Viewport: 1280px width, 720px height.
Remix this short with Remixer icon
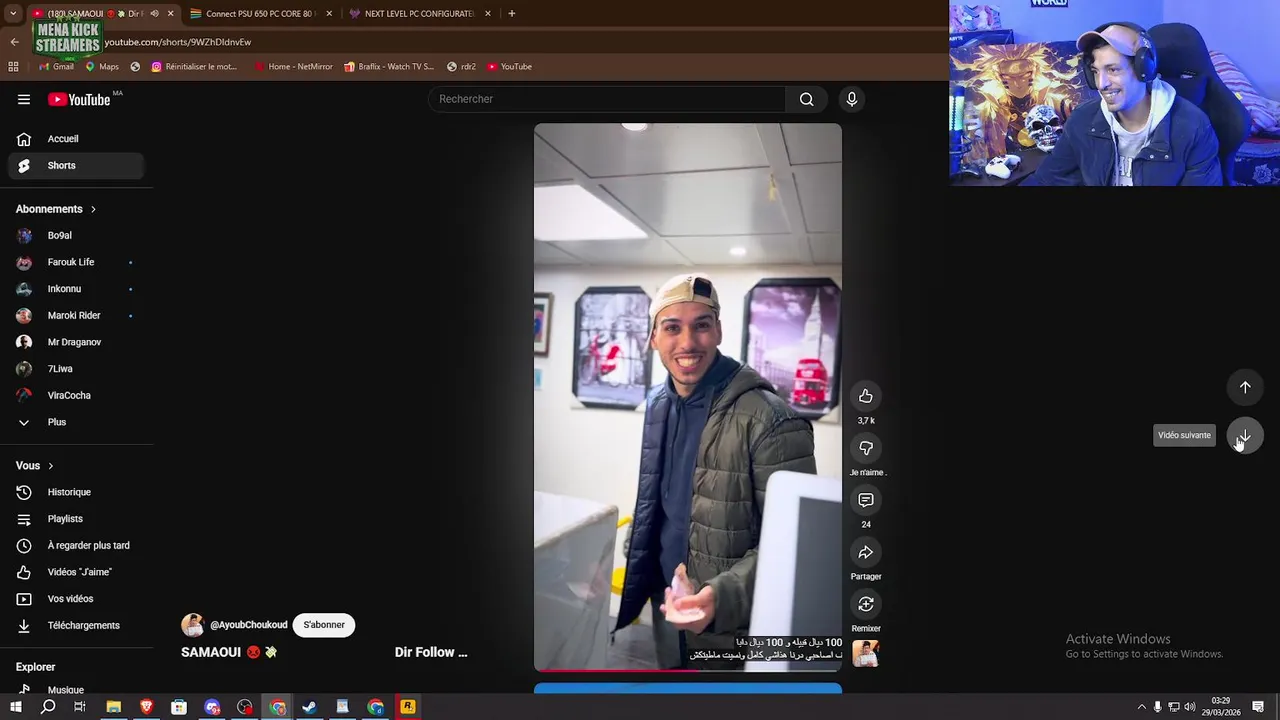866,604
